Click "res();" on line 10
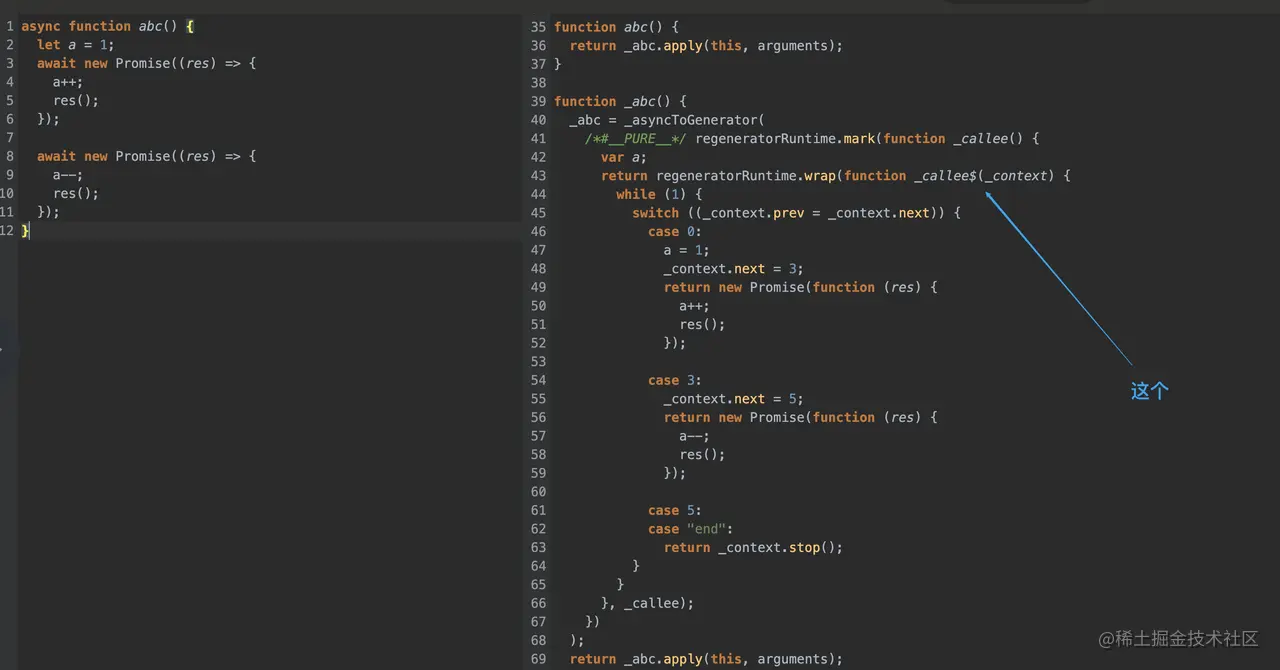Screen dimensions: 1280x670 tap(76, 193)
